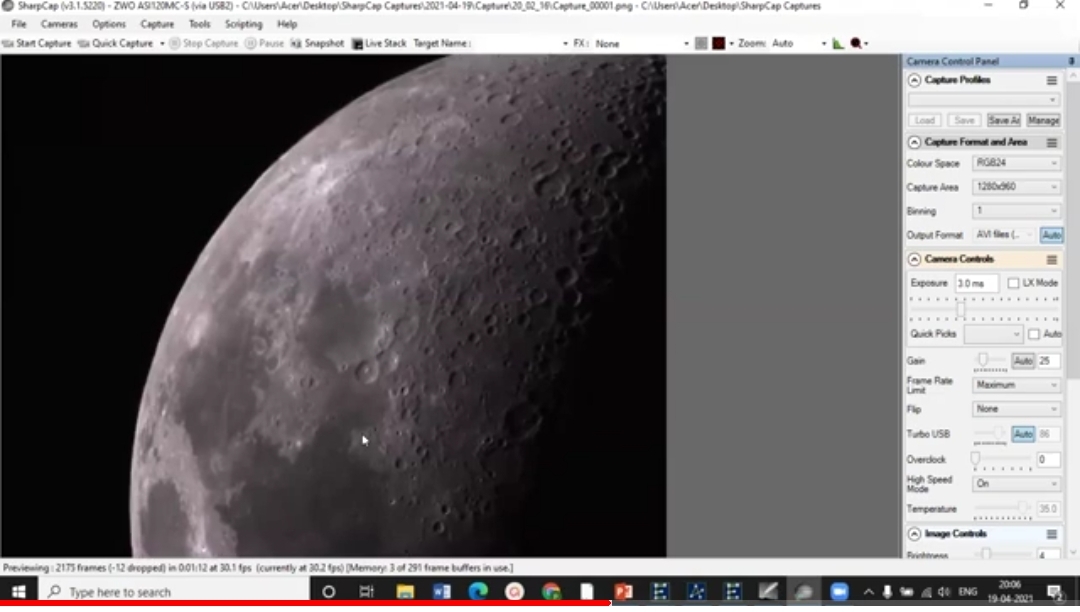The height and width of the screenshot is (612, 1080).
Task: Open the Cameras menu
Action: [59, 24]
